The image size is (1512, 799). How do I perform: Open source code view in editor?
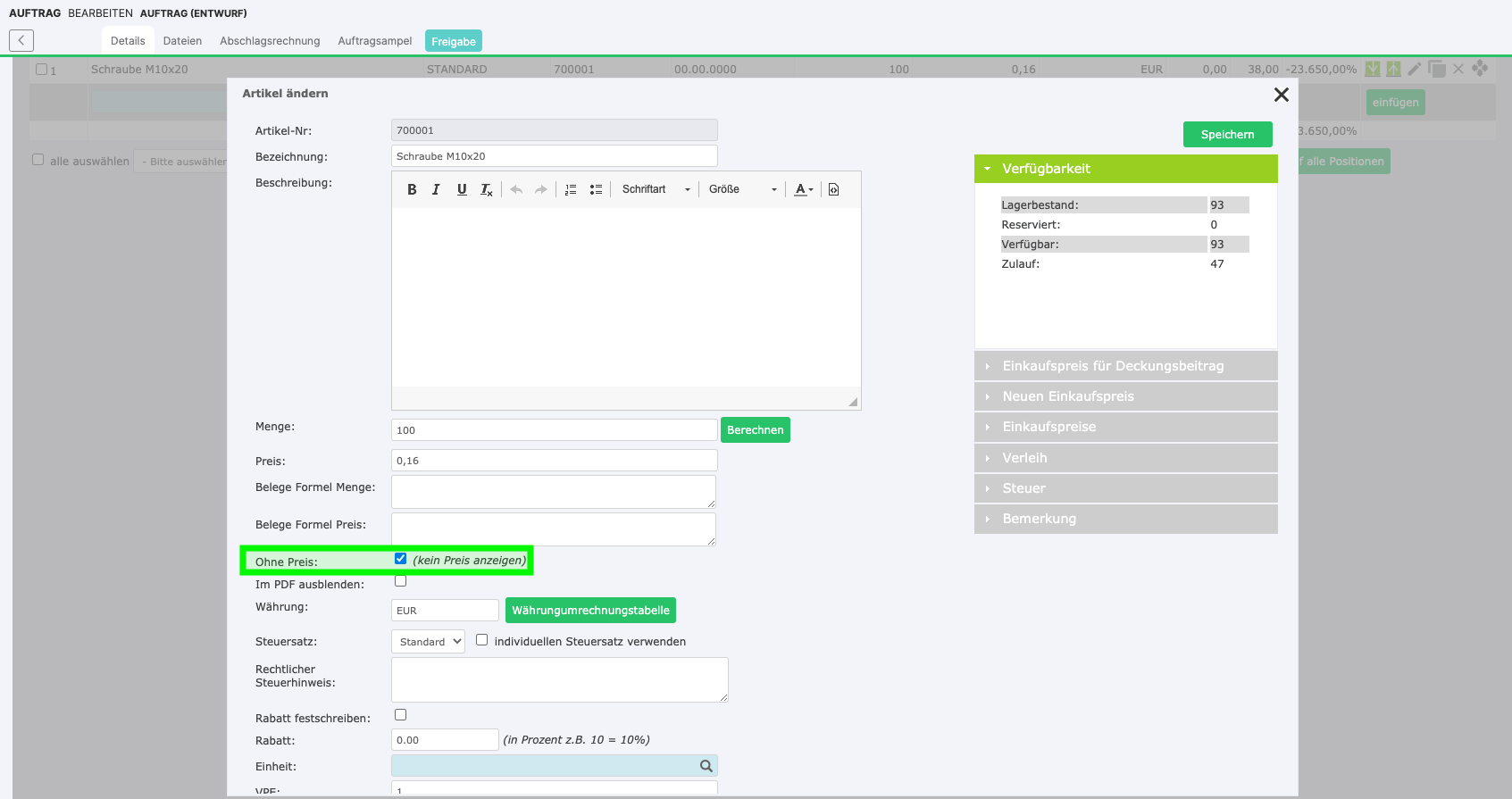tap(833, 189)
